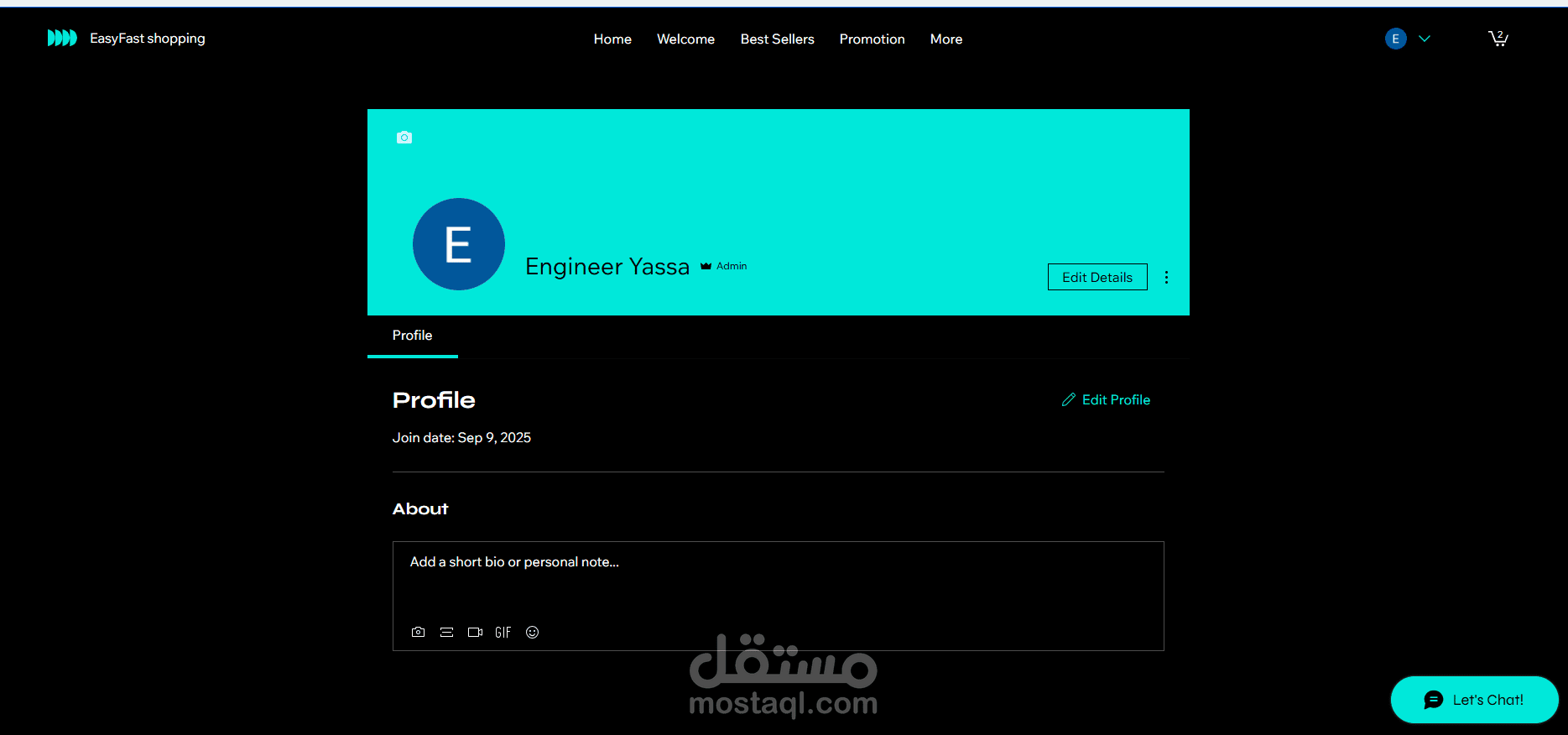Add a photo with the camera icon in bio editor
Viewport: 1568px width, 735px height.
click(419, 633)
